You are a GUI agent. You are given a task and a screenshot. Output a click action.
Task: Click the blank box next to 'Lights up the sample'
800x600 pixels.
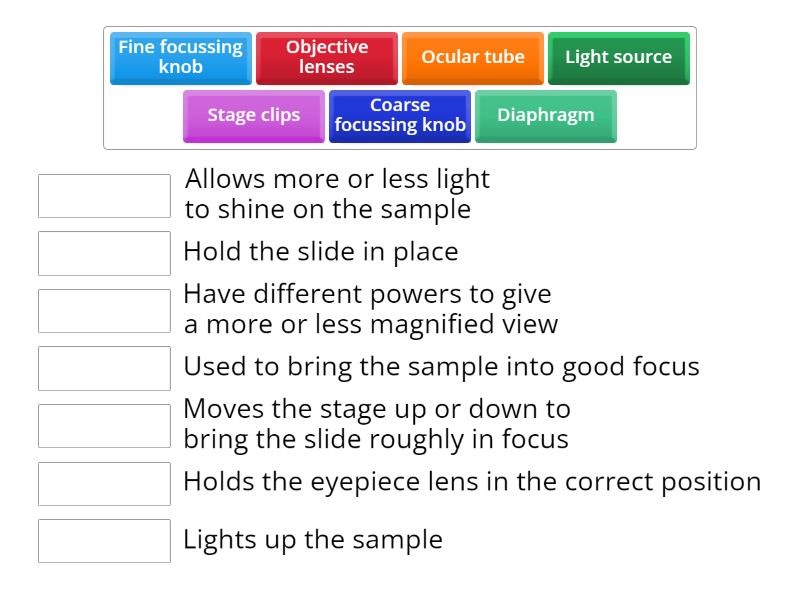104,541
